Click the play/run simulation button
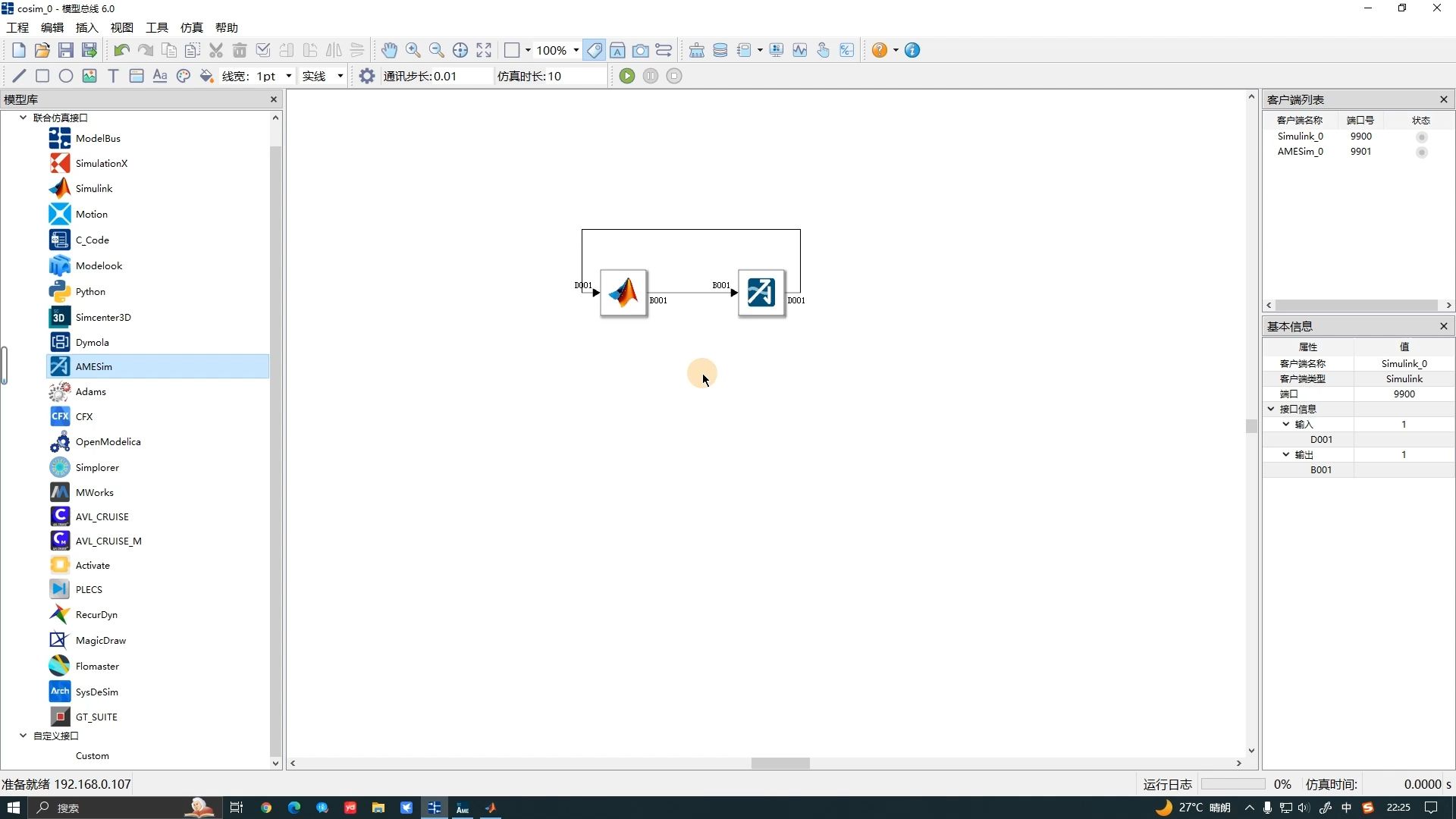The image size is (1456, 819). [627, 76]
